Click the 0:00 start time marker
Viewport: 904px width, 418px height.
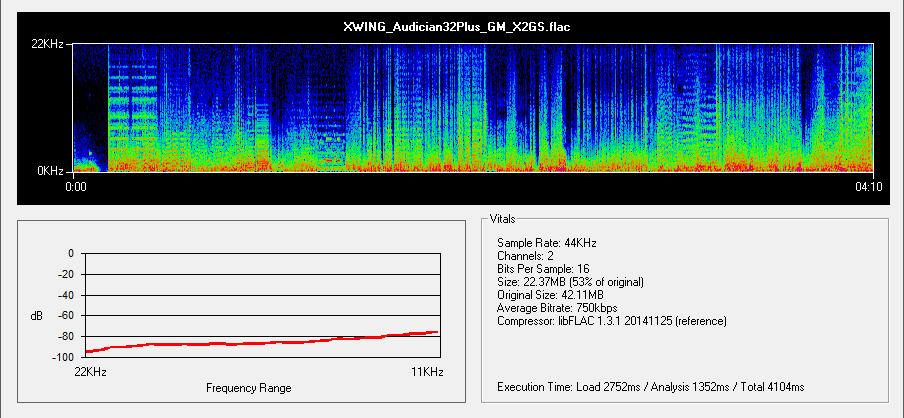76,187
